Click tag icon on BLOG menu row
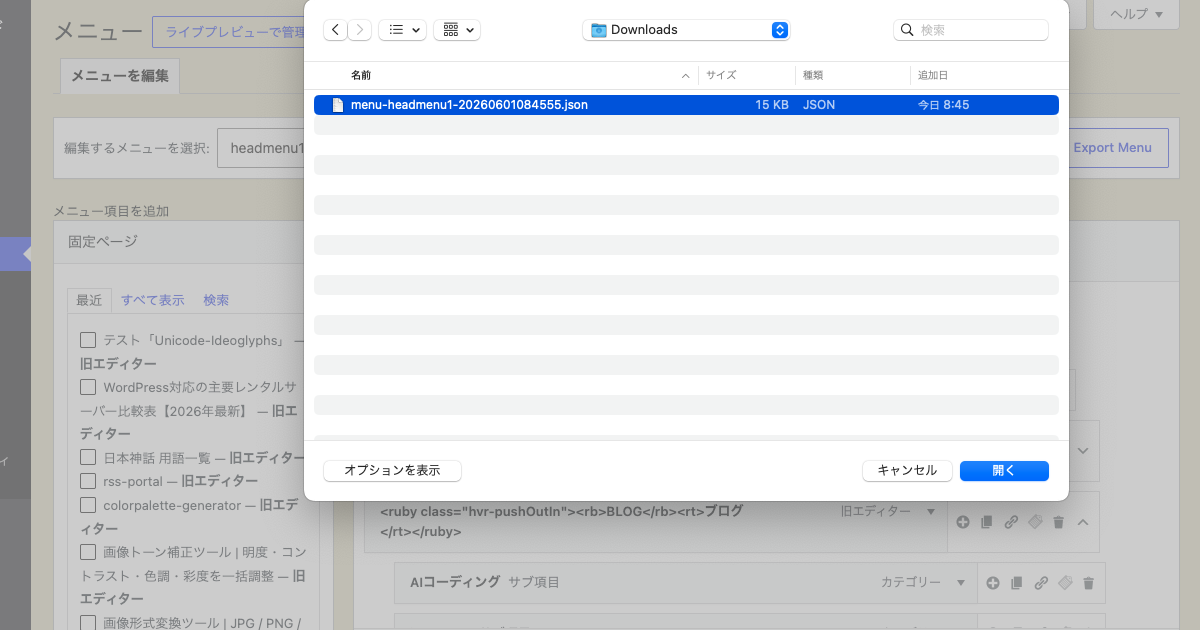 pyautogui.click(x=1035, y=522)
